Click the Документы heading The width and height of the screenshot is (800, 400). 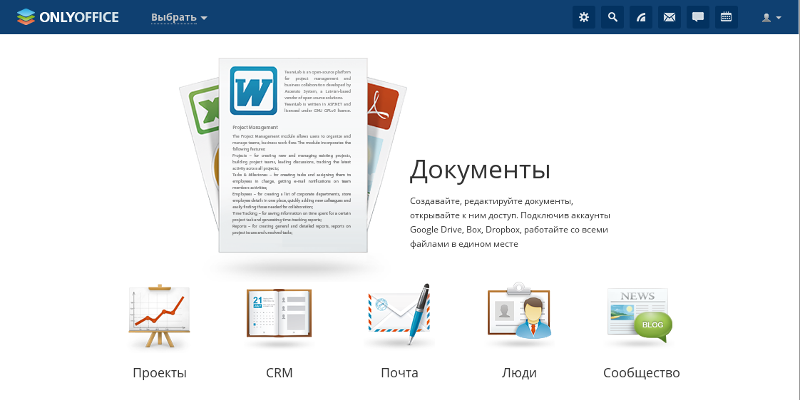coord(480,170)
